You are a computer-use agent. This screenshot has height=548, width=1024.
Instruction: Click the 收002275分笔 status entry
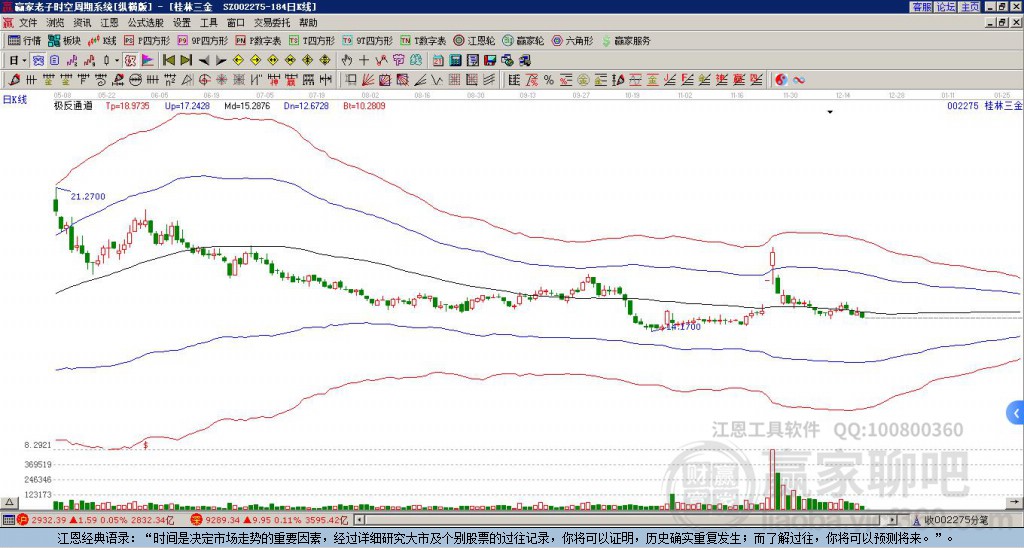coord(956,520)
